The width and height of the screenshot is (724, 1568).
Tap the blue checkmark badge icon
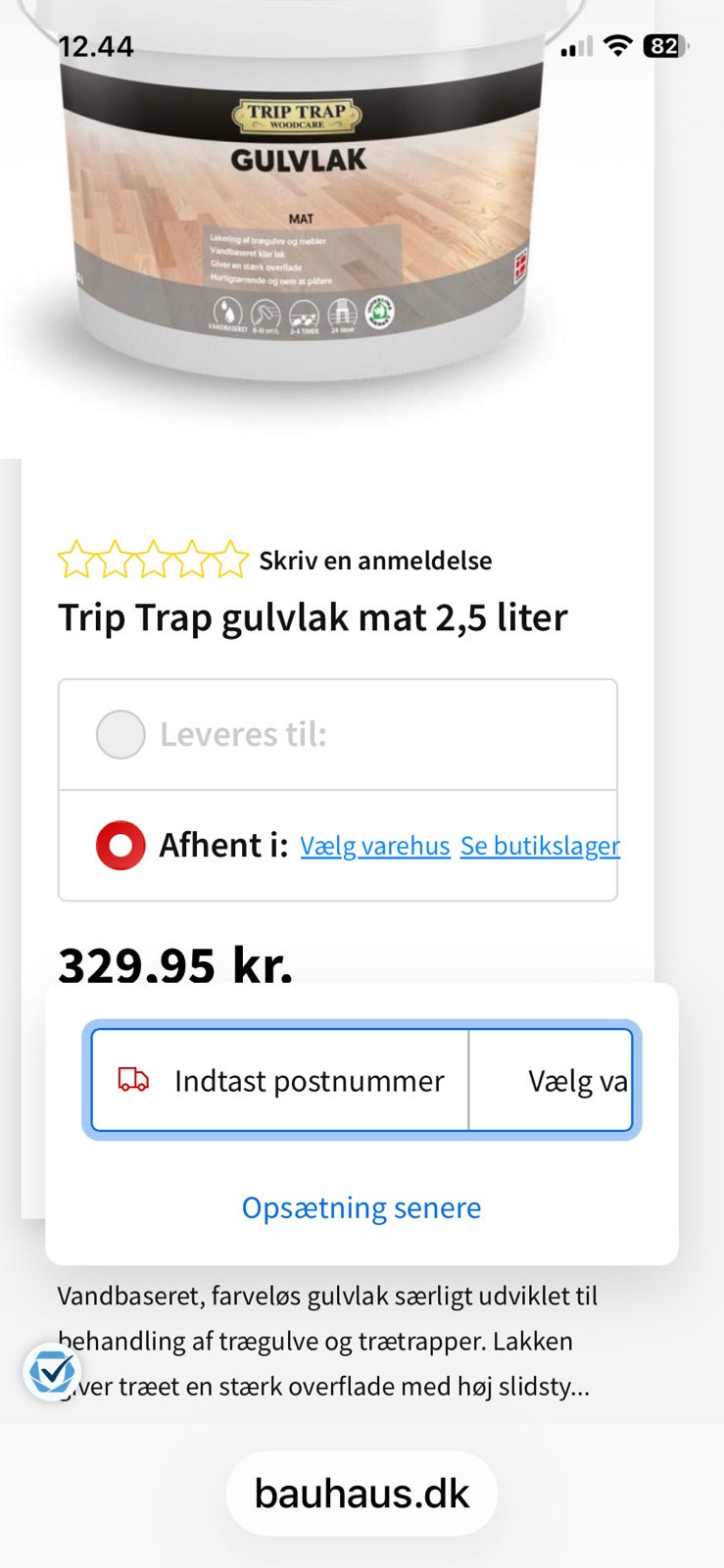pos(51,1371)
